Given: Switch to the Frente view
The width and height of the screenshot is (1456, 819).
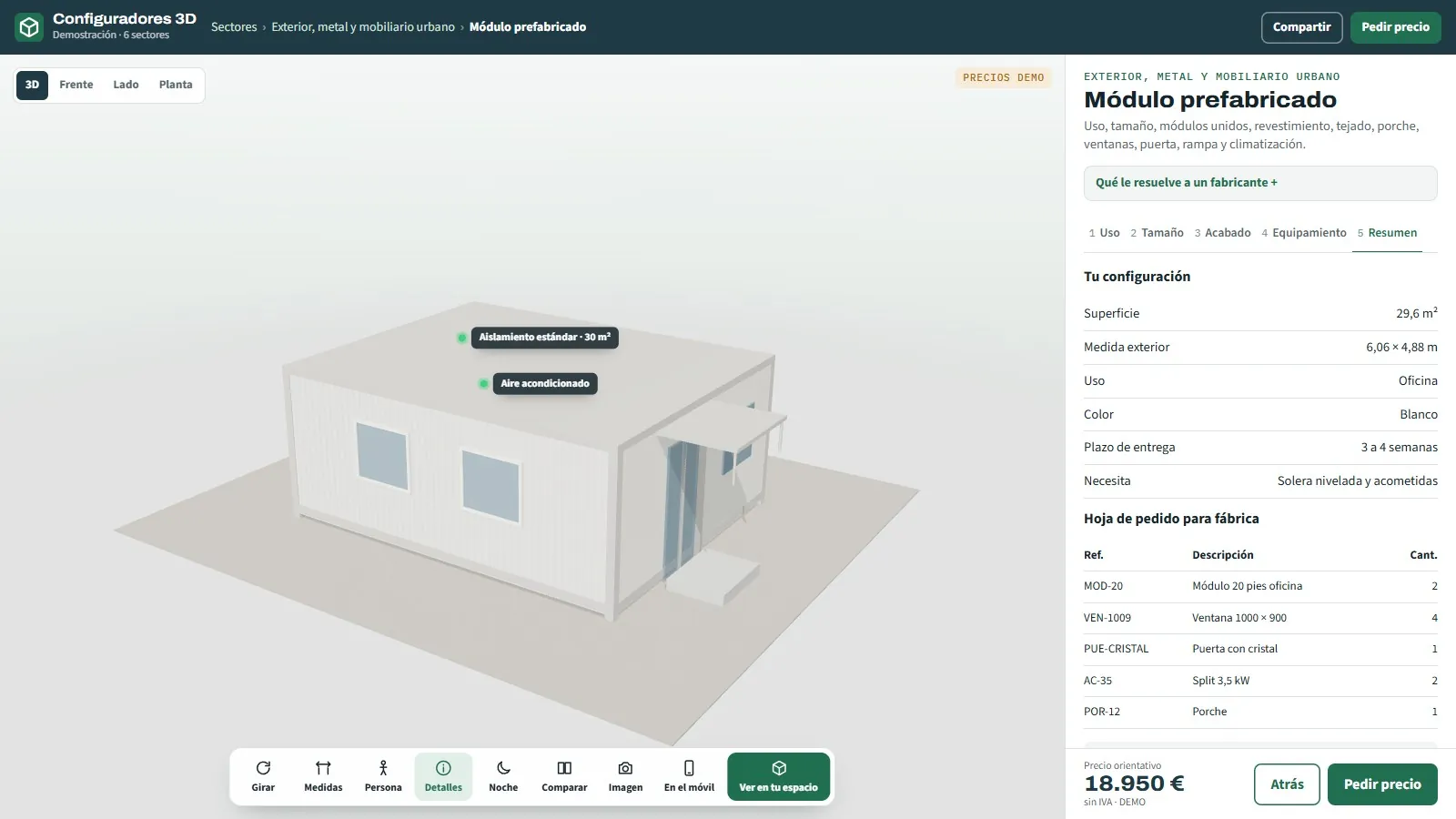Looking at the screenshot, I should coord(76,85).
